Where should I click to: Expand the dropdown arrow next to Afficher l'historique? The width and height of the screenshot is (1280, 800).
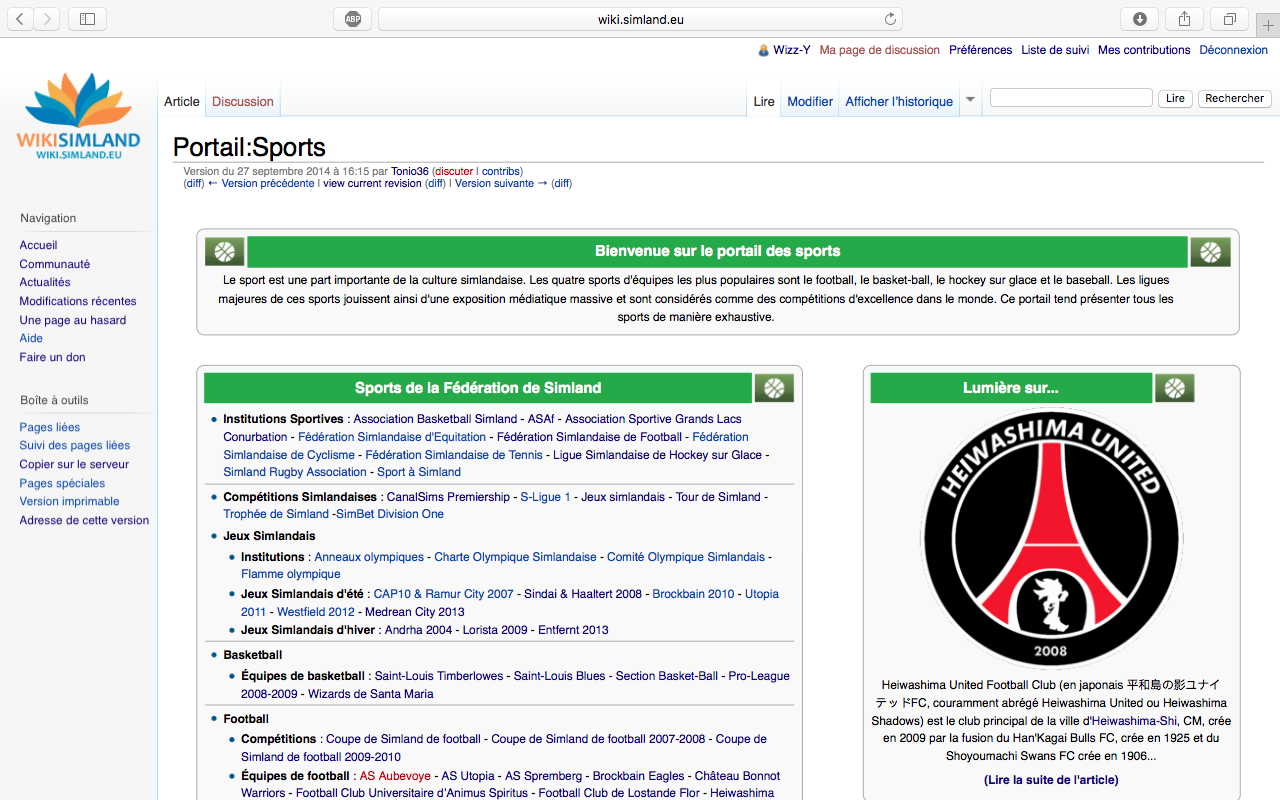[x=970, y=100]
